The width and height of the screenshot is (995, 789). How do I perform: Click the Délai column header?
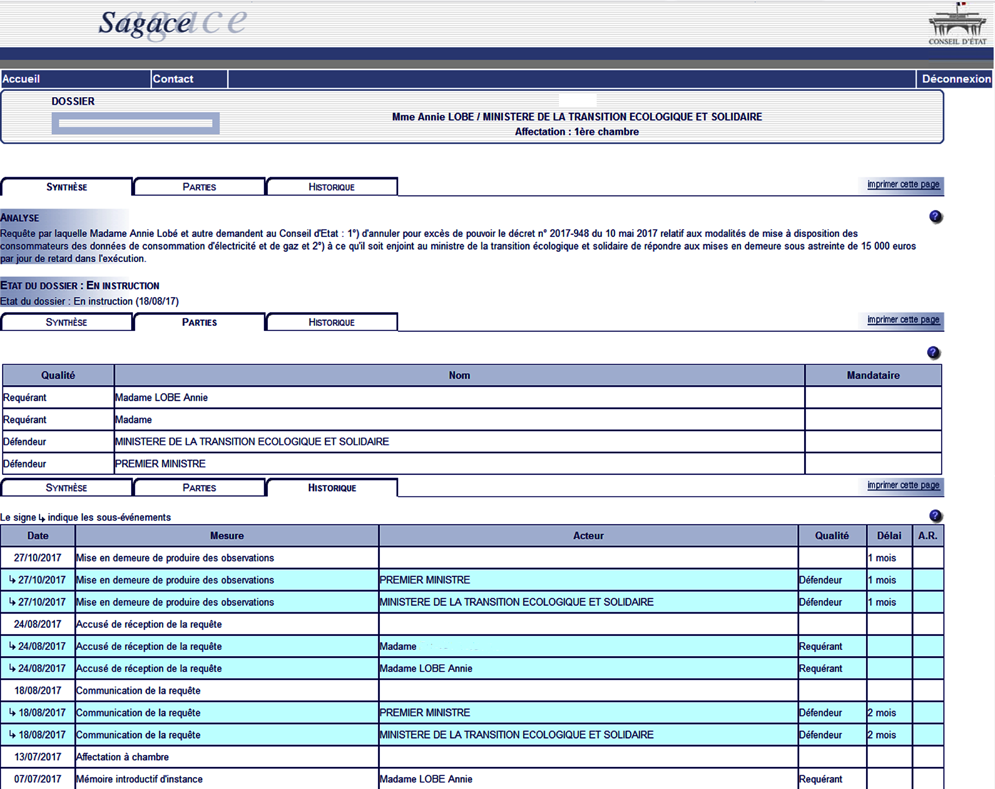tap(889, 536)
